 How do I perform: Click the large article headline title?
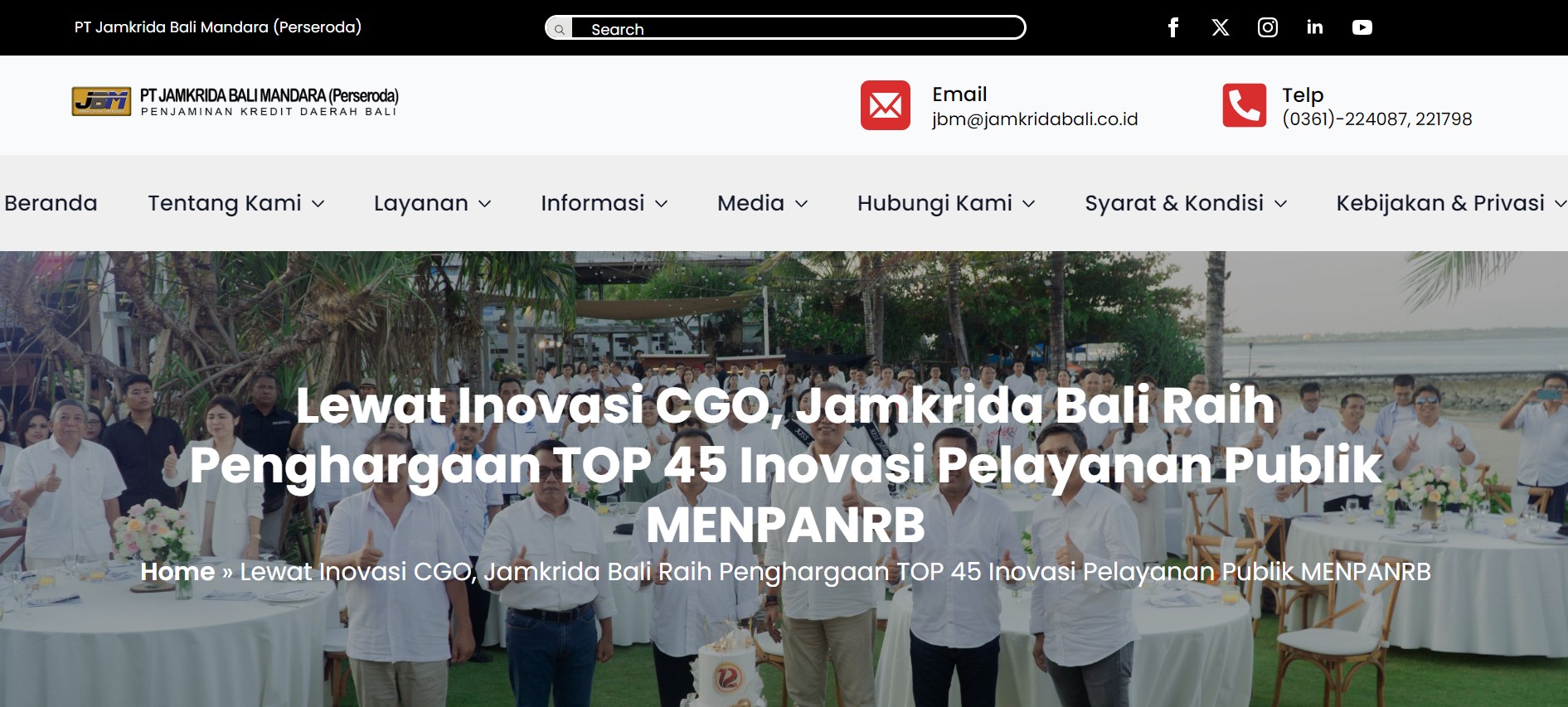pyautogui.click(x=785, y=464)
